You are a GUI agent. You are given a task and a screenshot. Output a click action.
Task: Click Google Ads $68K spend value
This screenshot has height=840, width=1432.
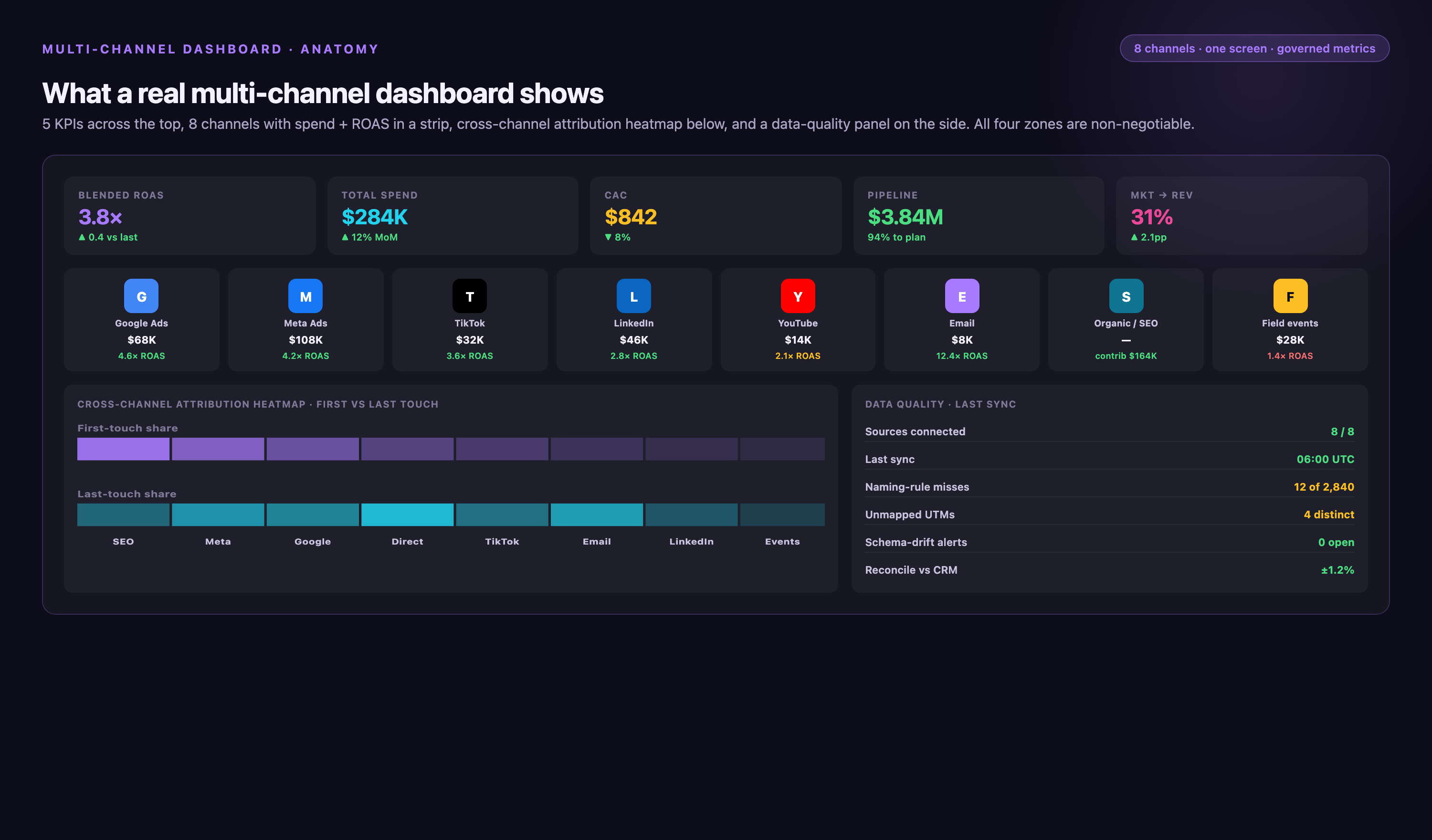(x=141, y=340)
